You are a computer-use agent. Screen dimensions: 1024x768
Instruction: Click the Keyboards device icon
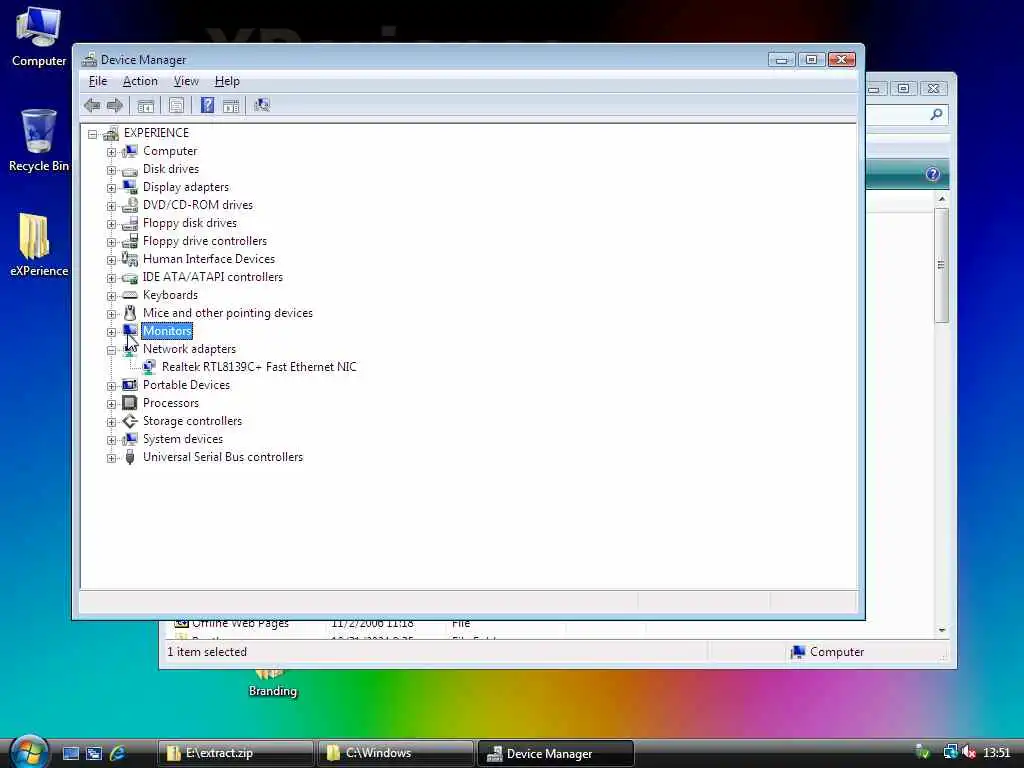click(x=130, y=295)
